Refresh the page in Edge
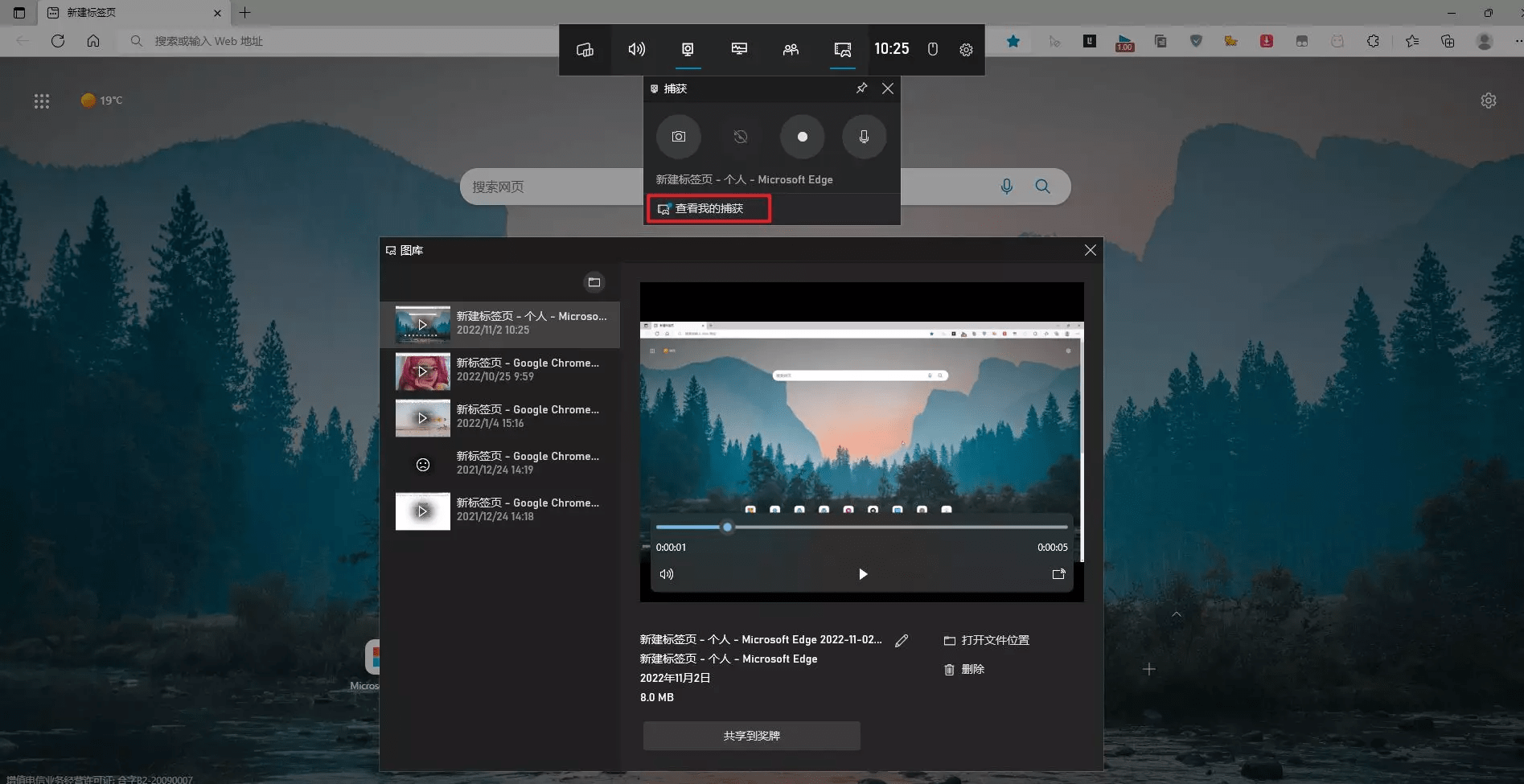 (x=58, y=41)
